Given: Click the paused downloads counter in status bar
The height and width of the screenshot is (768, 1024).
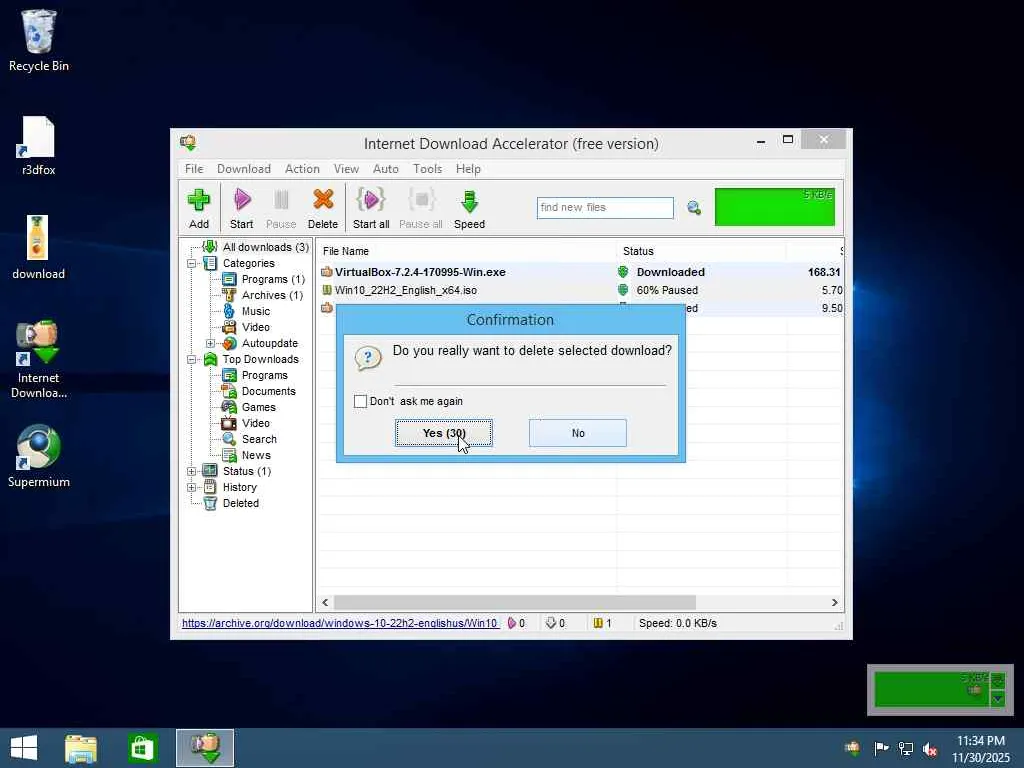Looking at the screenshot, I should point(603,624).
